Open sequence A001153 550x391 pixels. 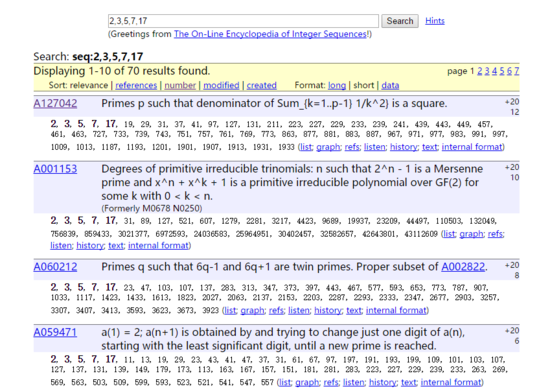coord(55,169)
